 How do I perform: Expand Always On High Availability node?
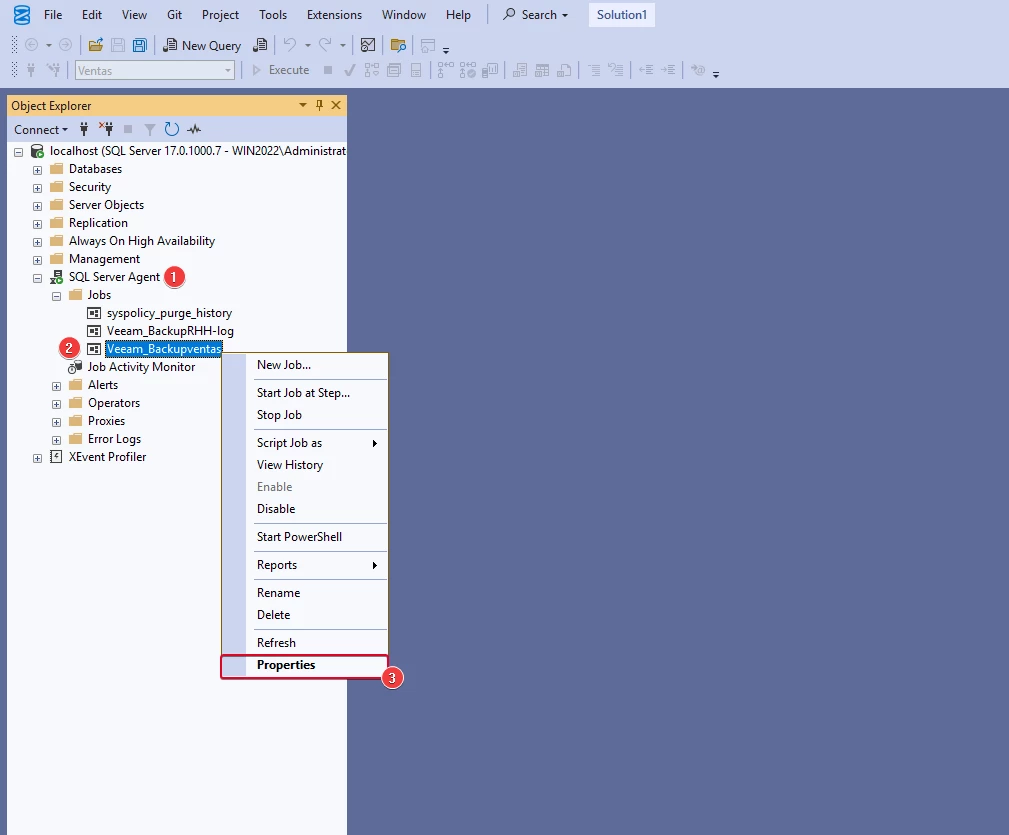pos(37,242)
